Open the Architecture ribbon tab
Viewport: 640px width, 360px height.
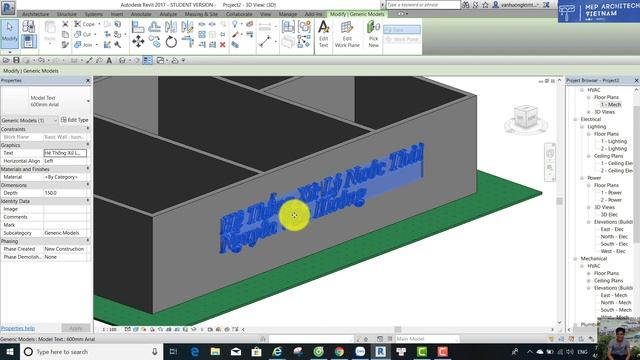click(35, 14)
